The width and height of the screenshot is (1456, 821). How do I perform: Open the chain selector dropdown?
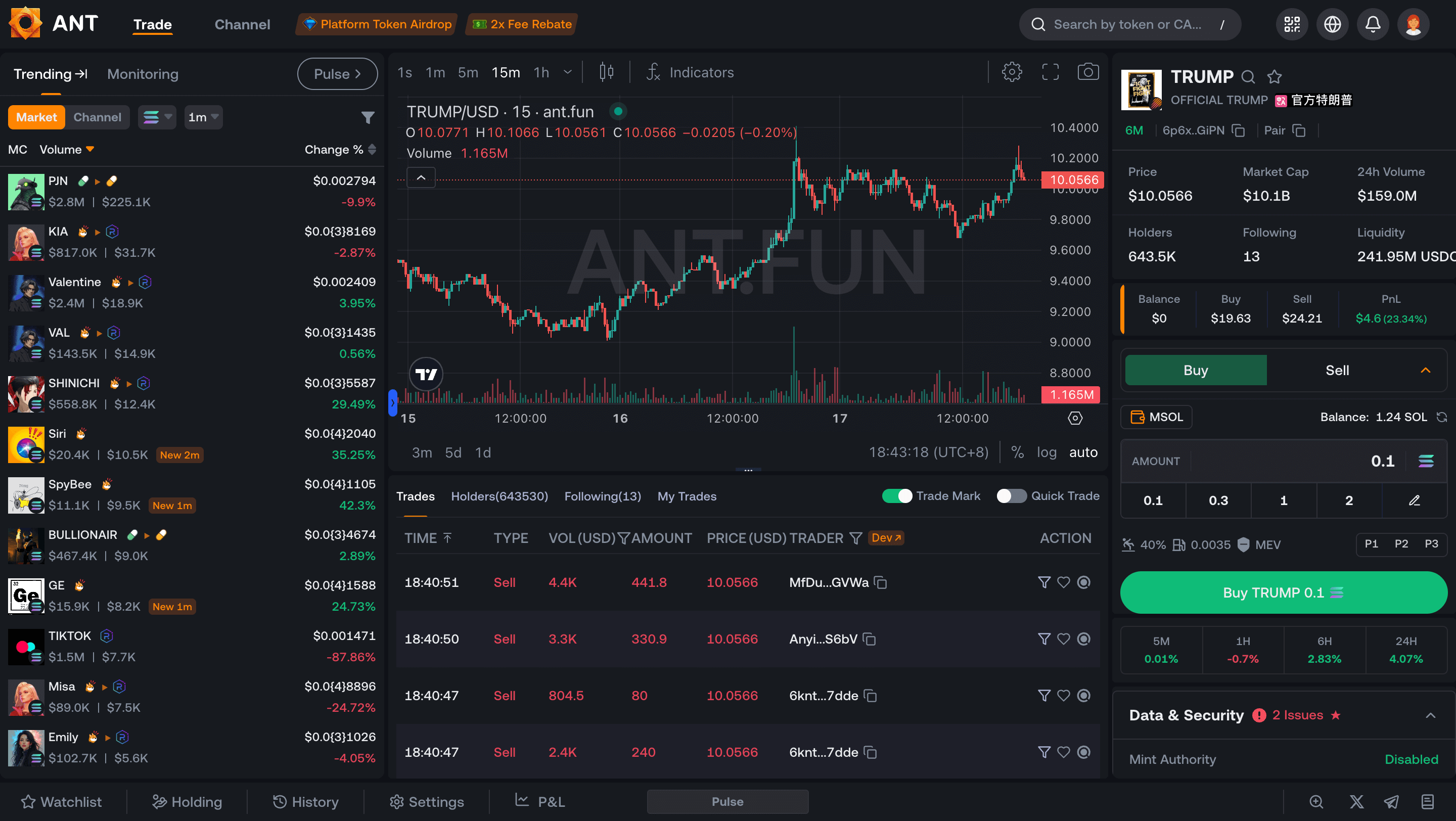pyautogui.click(x=157, y=117)
